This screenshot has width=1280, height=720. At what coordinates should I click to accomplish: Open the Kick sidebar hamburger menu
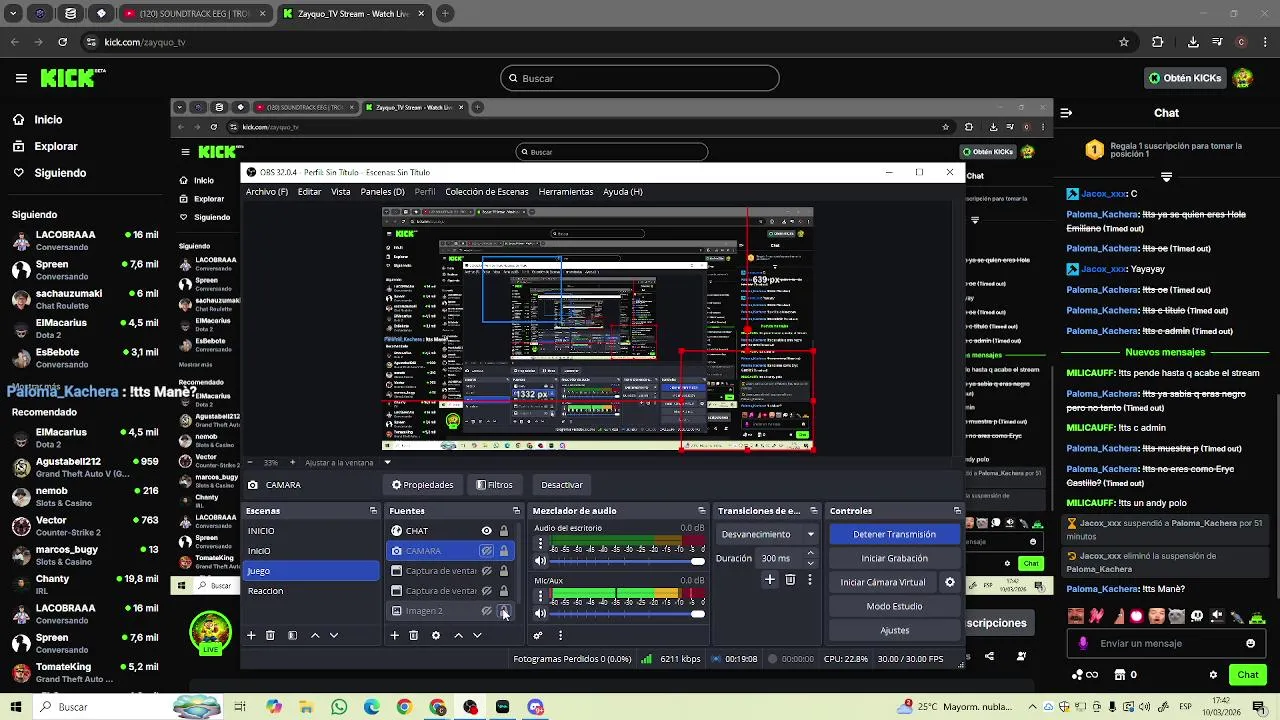click(21, 78)
